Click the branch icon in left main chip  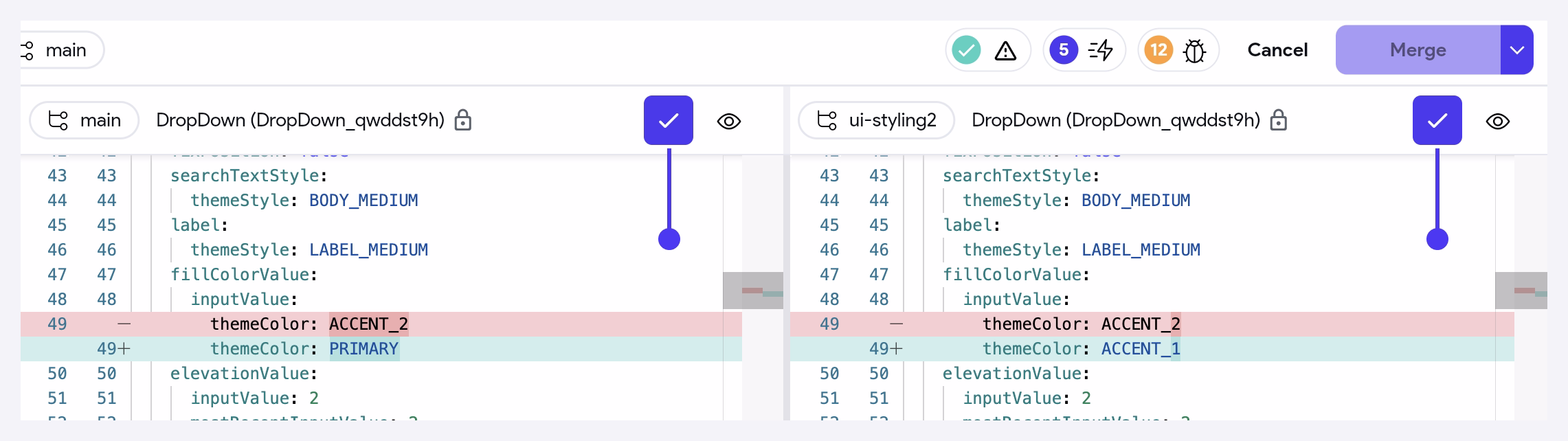click(58, 121)
